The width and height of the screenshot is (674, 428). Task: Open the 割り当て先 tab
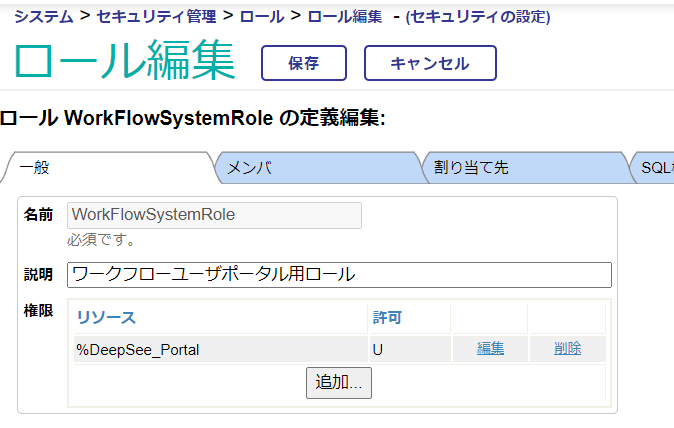click(470, 167)
